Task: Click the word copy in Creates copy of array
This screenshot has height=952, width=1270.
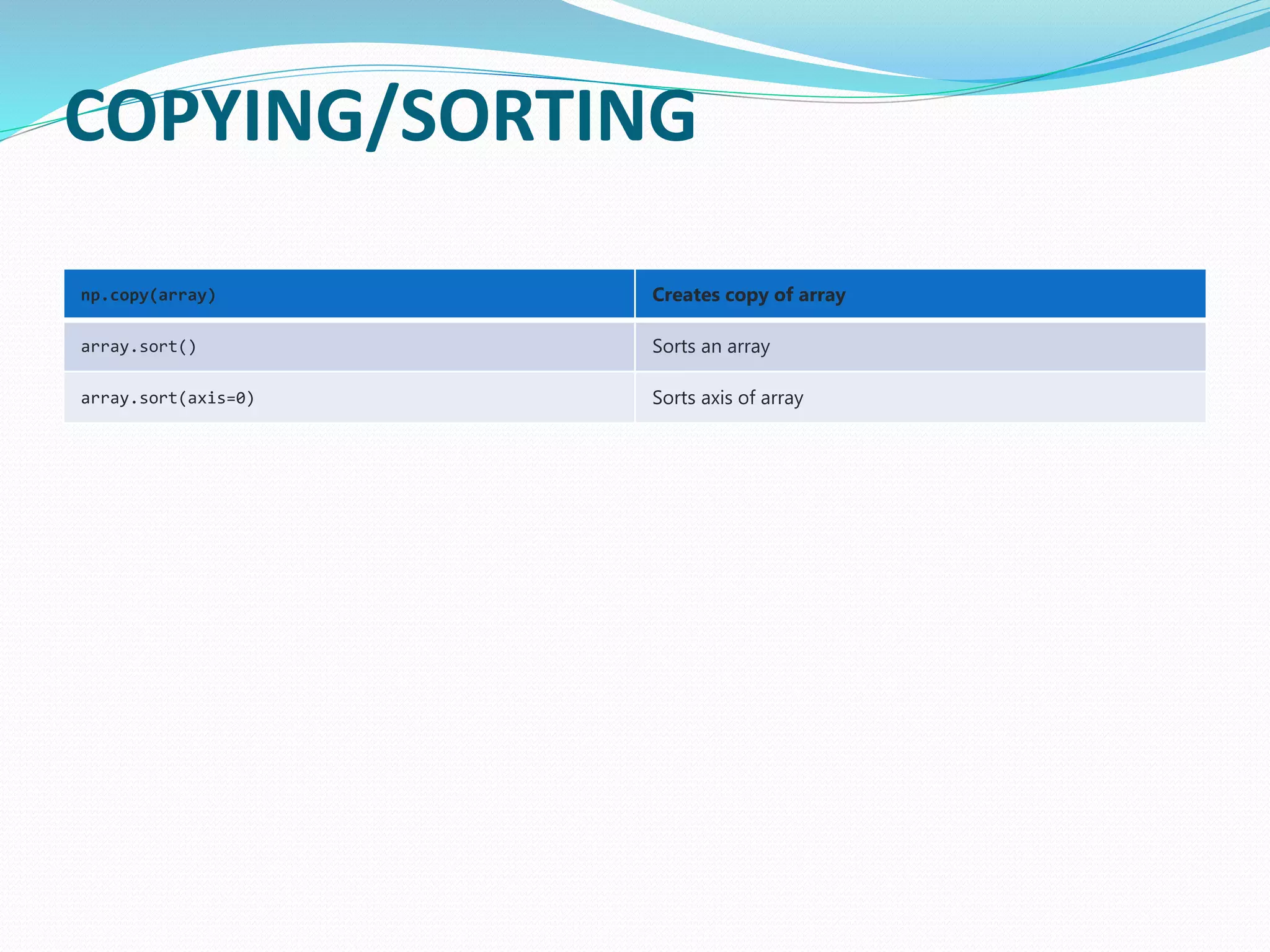Action: pos(747,296)
